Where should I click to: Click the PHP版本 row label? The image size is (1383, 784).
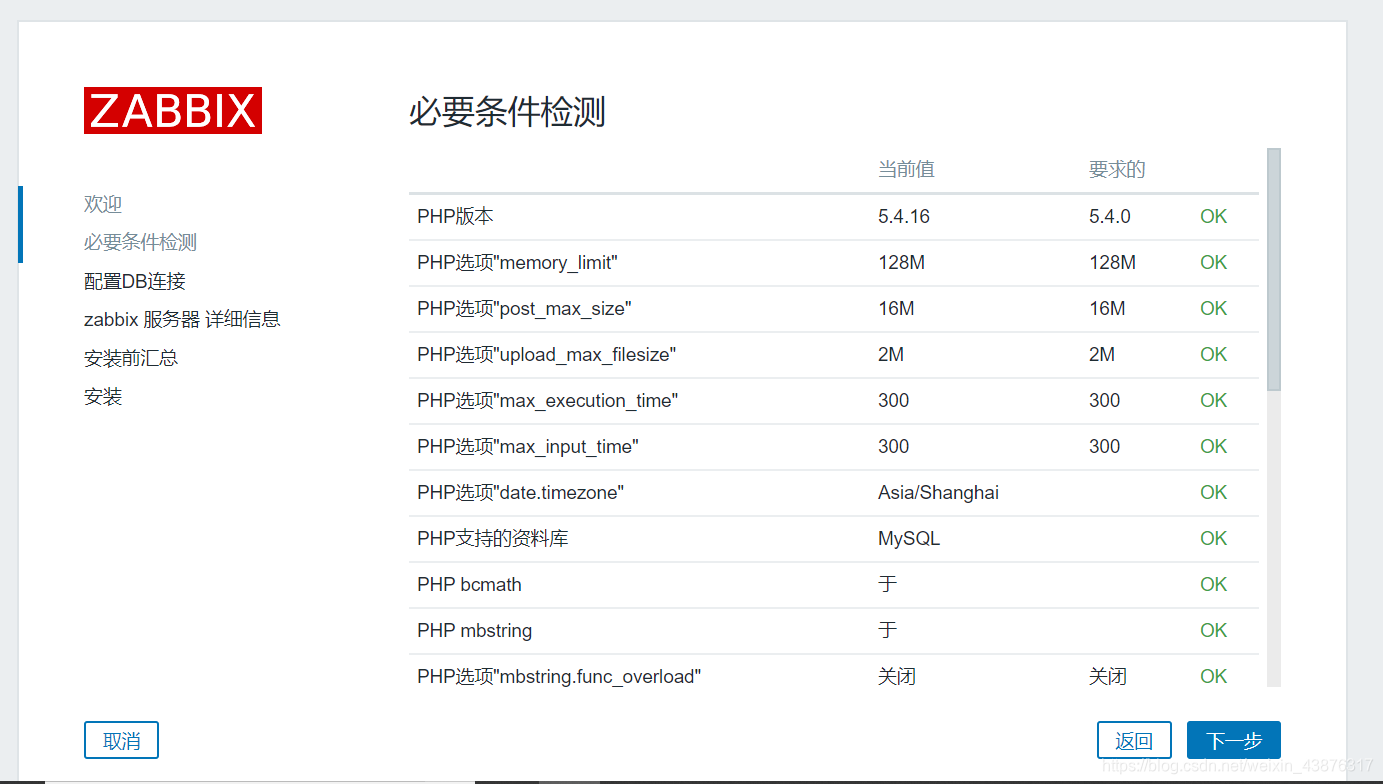click(455, 216)
